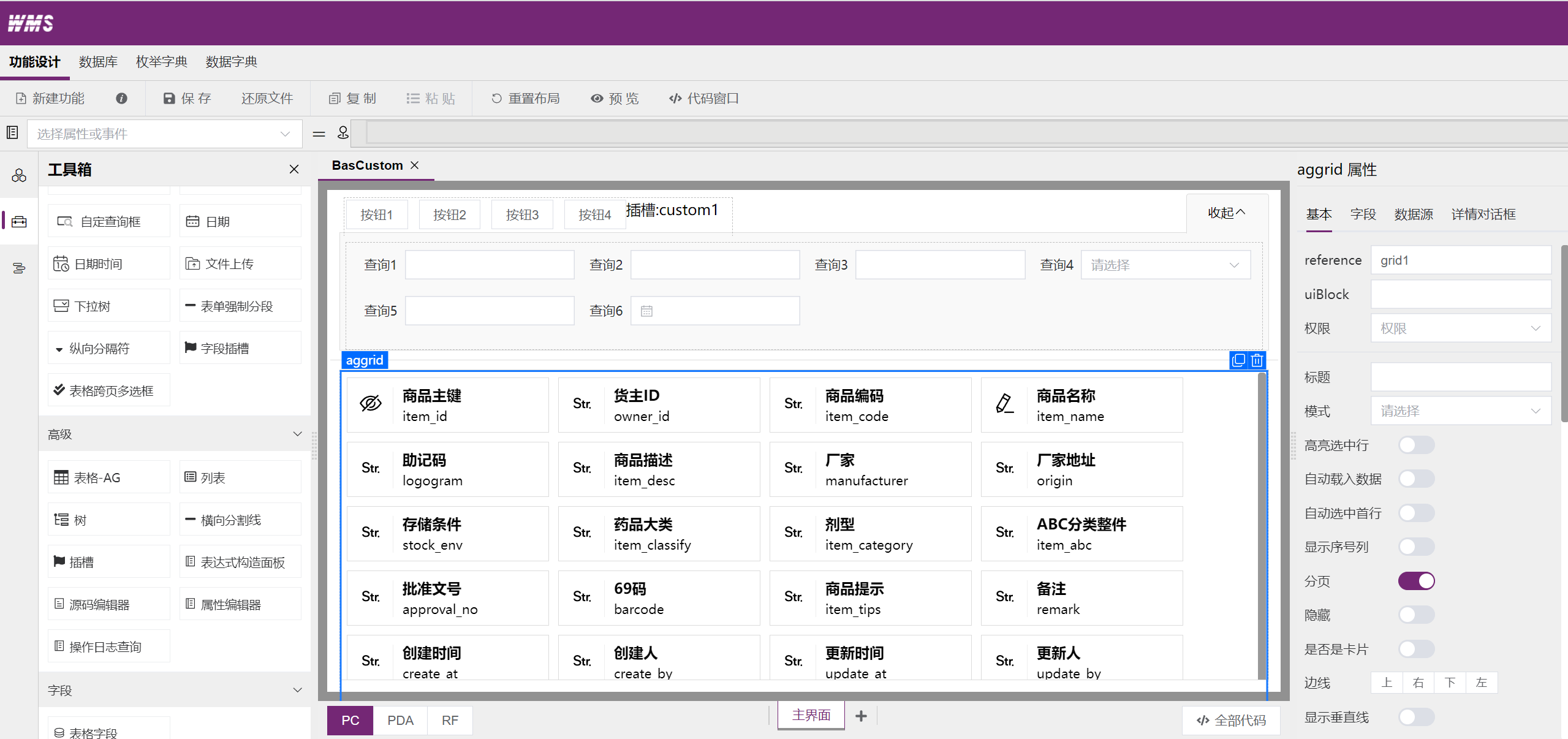Click the plus icon next to 主界面

click(x=861, y=716)
